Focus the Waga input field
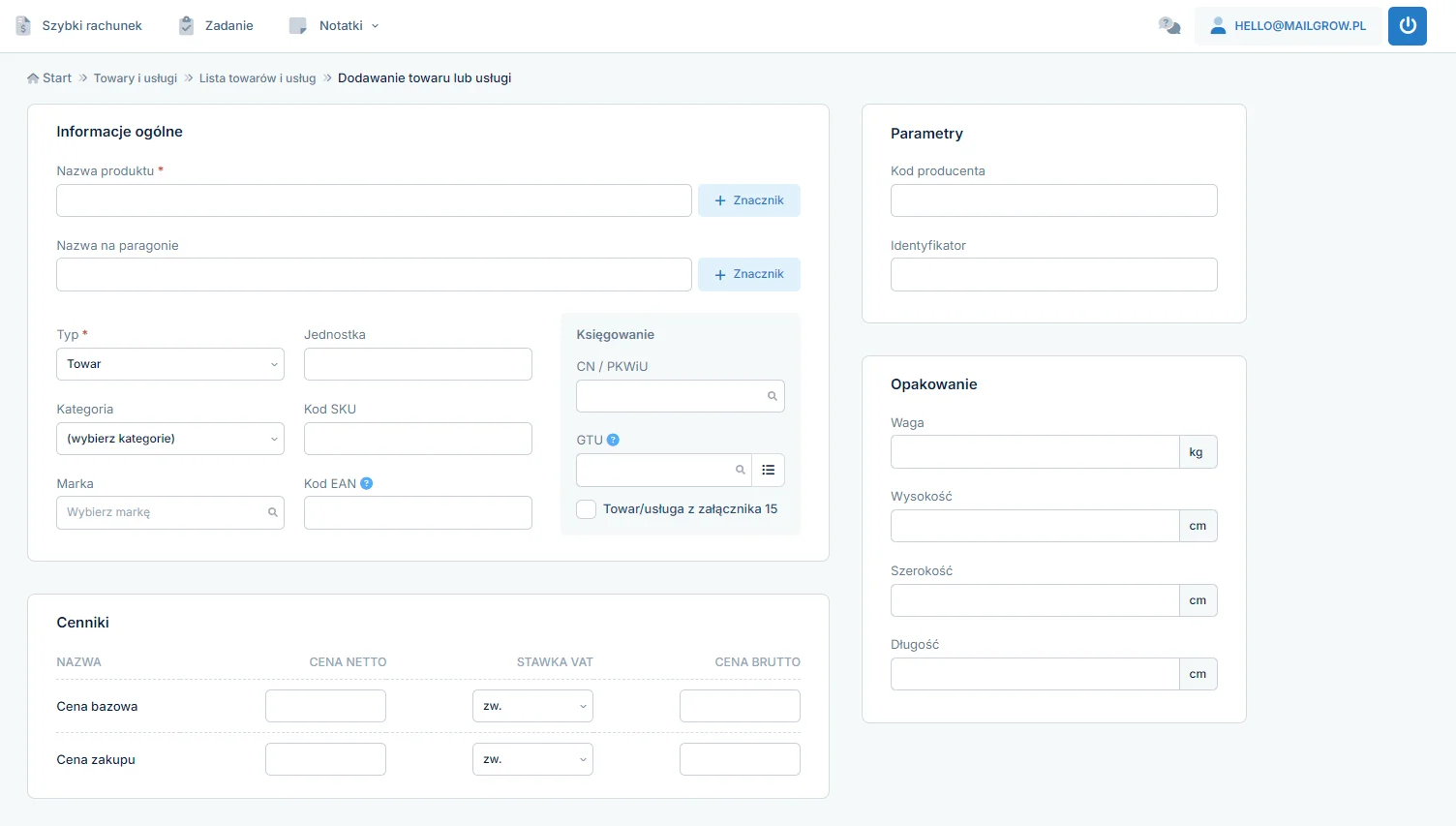The width and height of the screenshot is (1456, 826). pyautogui.click(x=1034, y=452)
